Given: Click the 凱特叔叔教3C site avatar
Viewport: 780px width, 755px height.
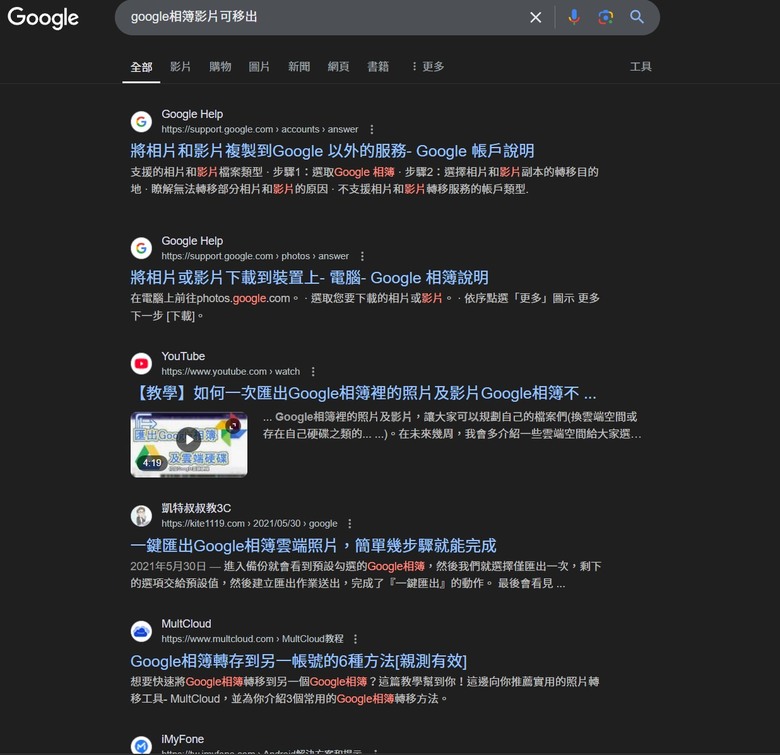Looking at the screenshot, I should coord(141,516).
